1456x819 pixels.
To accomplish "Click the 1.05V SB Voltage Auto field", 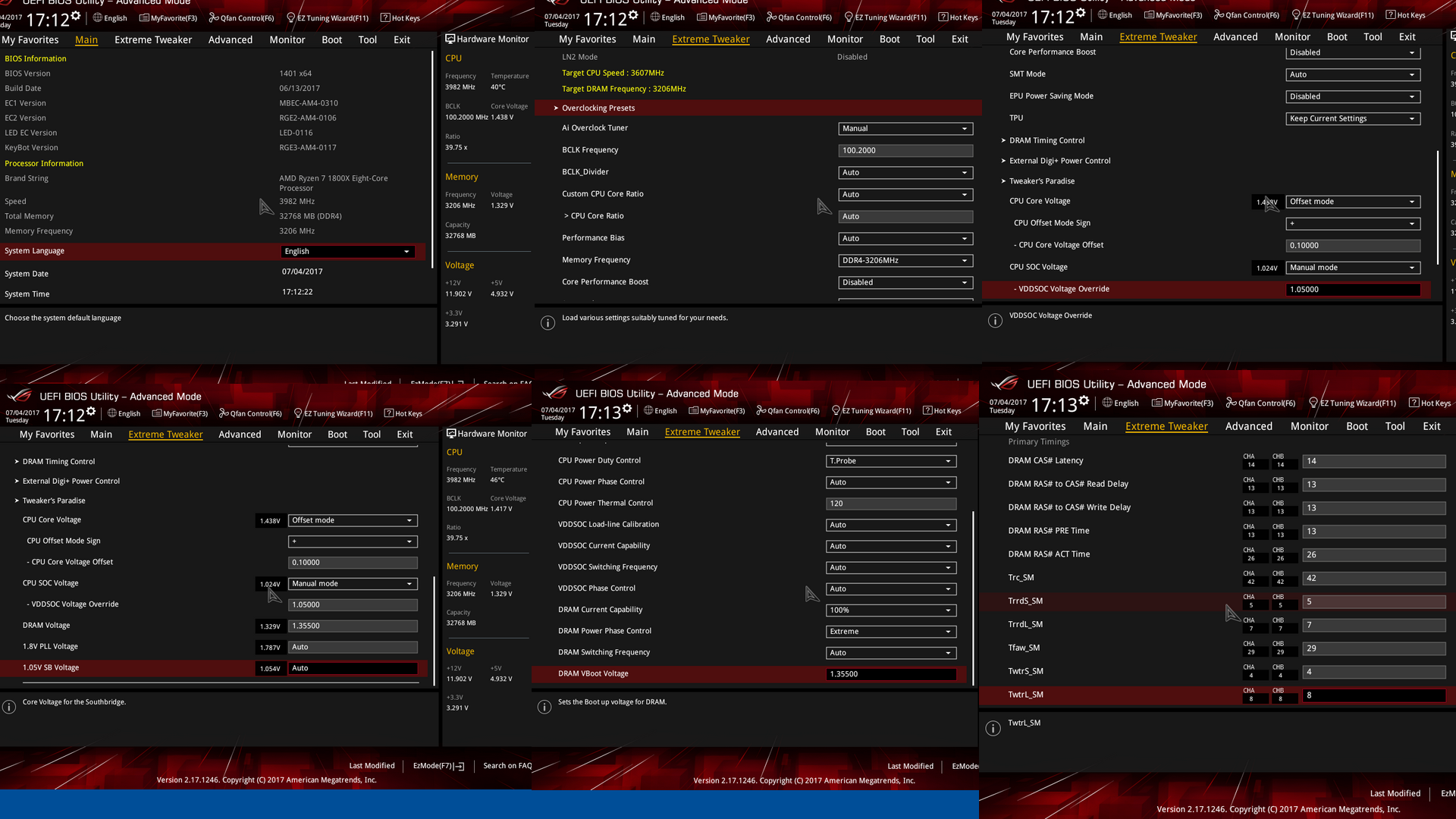I will (x=353, y=668).
